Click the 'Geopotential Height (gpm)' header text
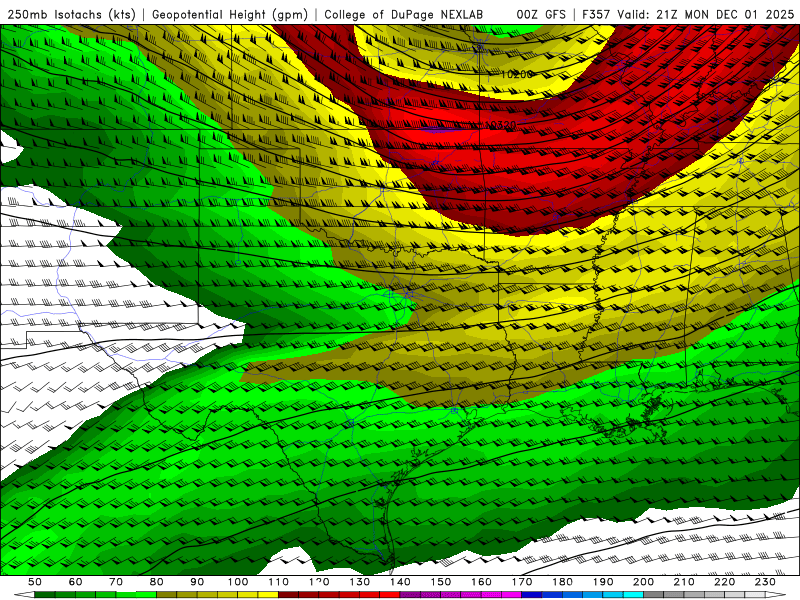 pos(230,14)
